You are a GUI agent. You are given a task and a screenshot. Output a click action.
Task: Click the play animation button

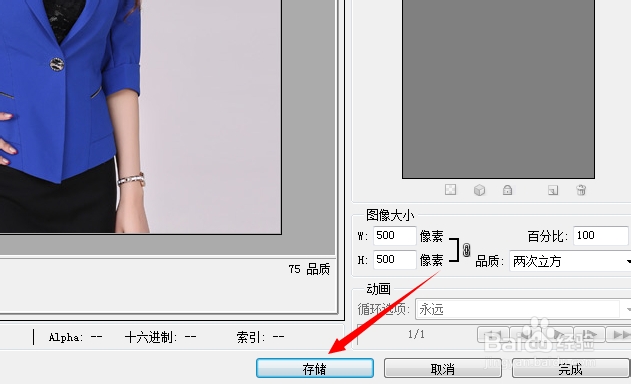pos(557,334)
